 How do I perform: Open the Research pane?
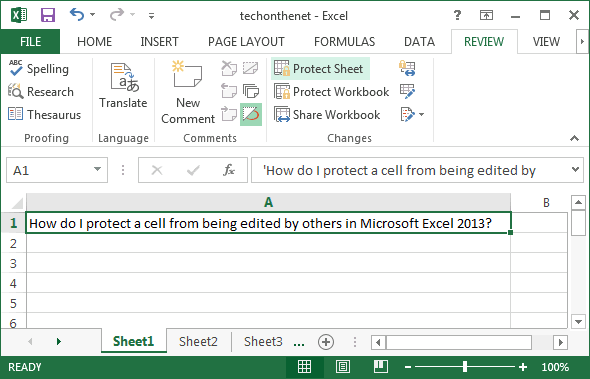coord(41,92)
